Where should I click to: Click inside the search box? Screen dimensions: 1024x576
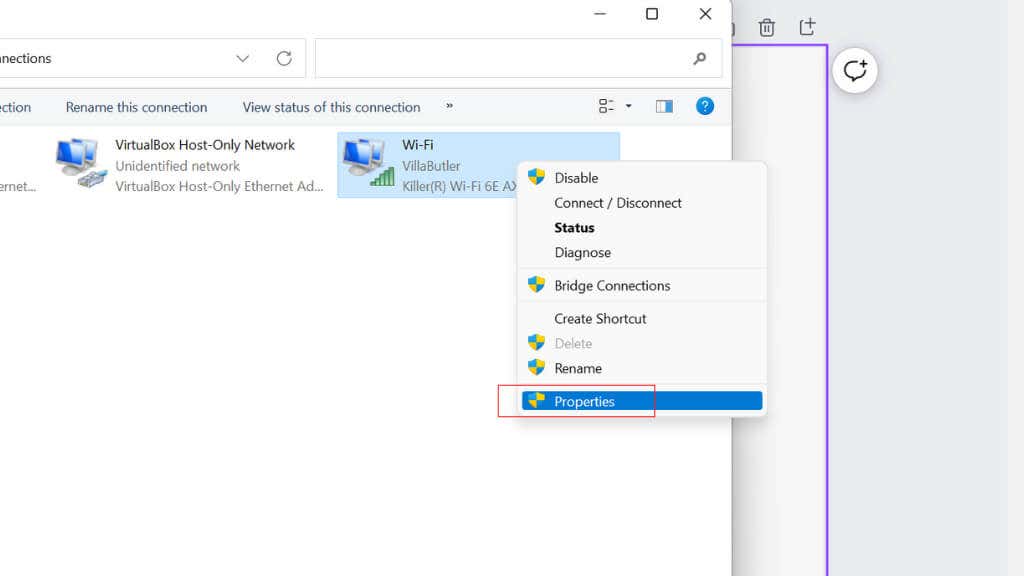510,58
